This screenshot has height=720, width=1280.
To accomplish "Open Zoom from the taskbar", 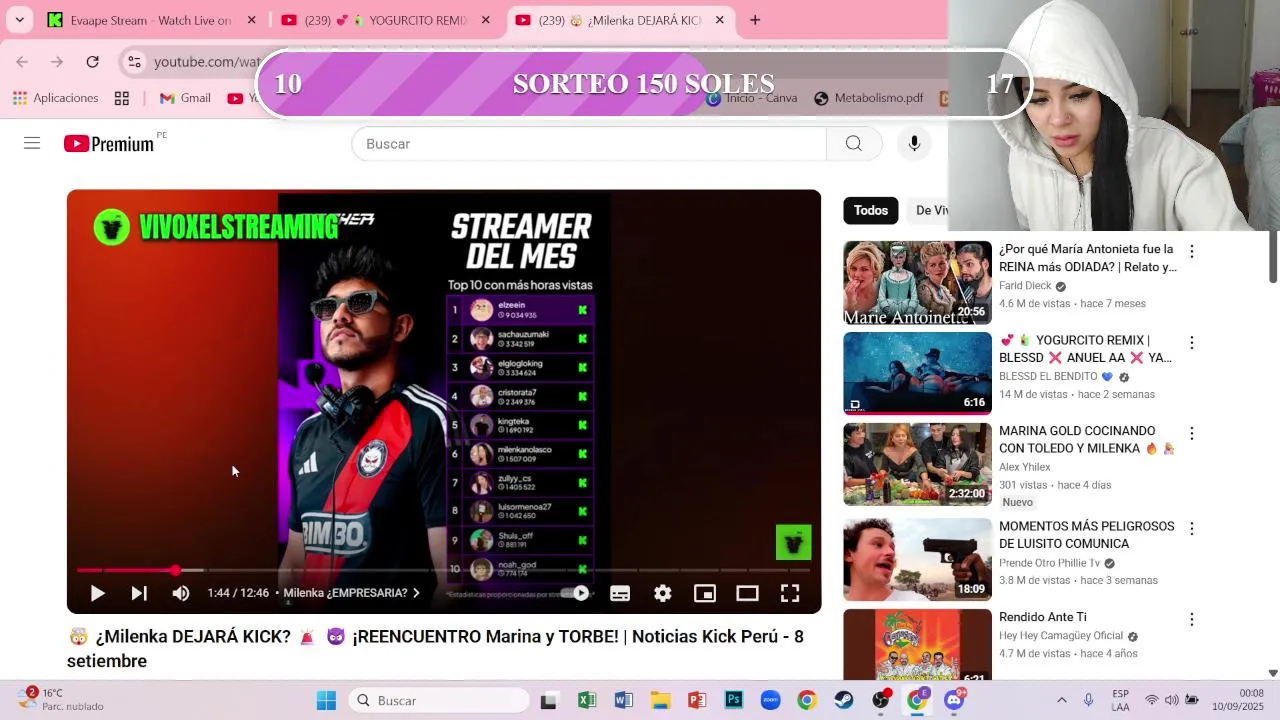I will point(770,701).
